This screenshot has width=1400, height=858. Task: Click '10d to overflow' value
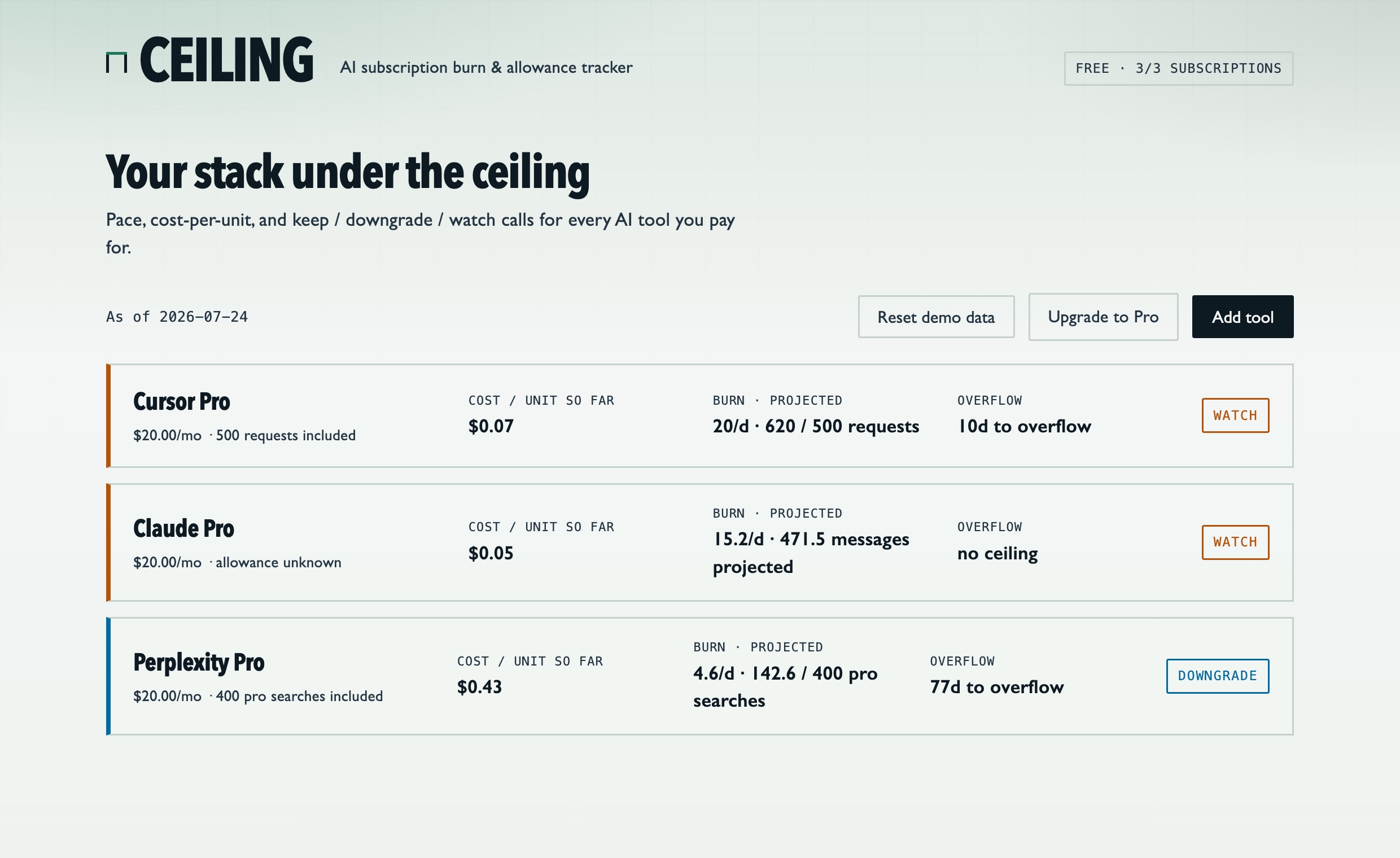click(x=1025, y=426)
